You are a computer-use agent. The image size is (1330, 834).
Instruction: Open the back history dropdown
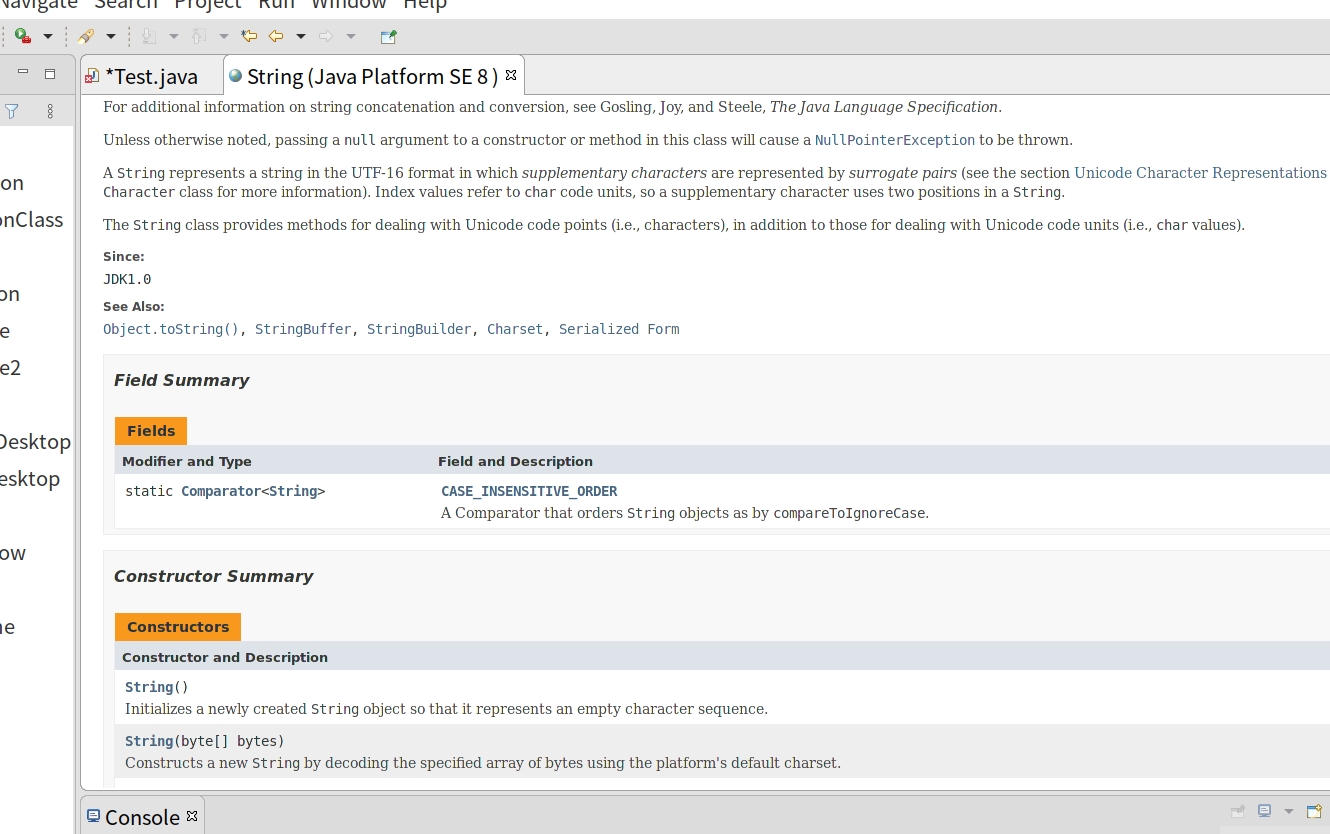[300, 37]
